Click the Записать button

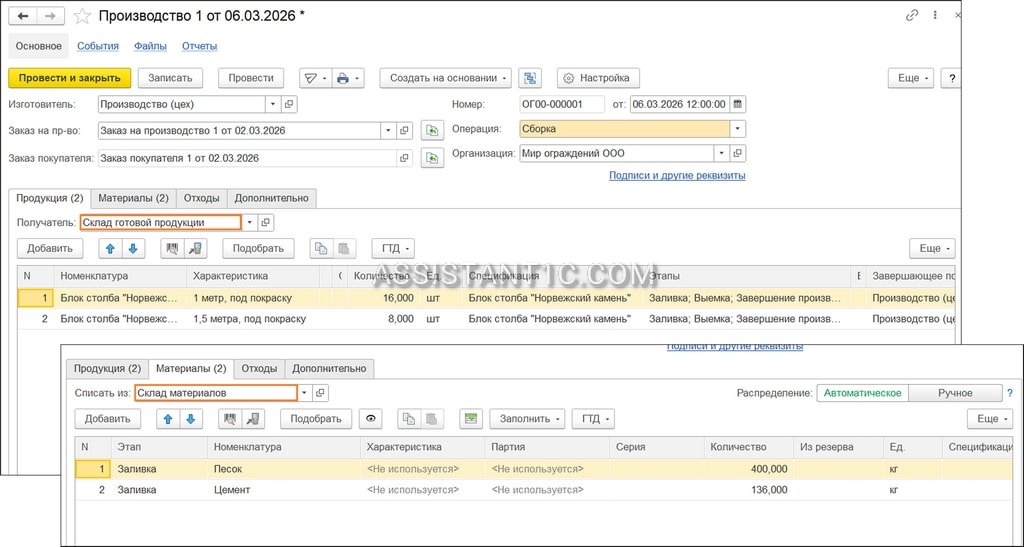click(170, 78)
